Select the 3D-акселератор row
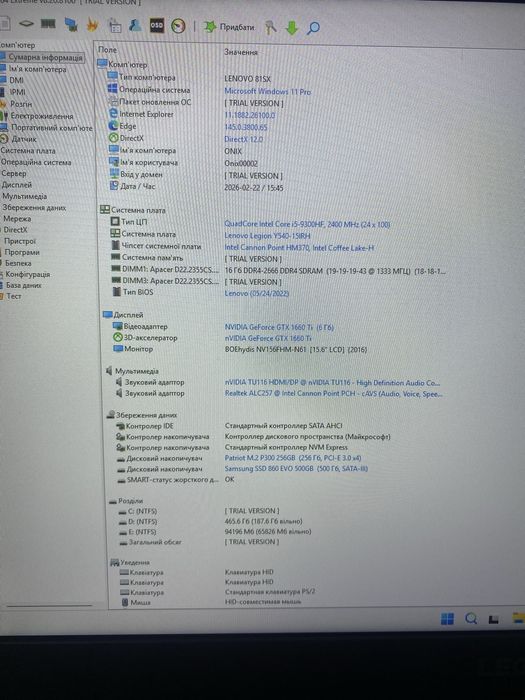525x700 pixels. click(212, 338)
